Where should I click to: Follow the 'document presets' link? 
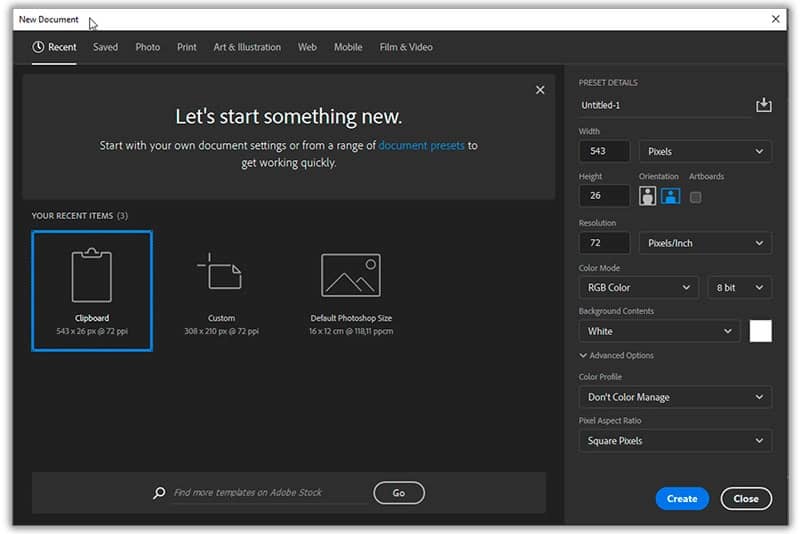(x=421, y=145)
